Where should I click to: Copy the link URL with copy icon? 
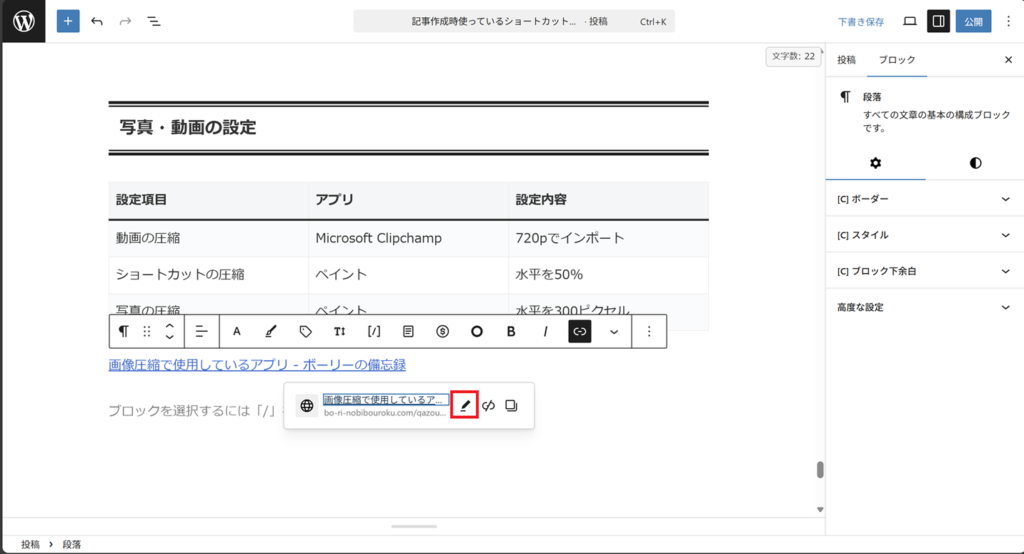(x=512, y=406)
